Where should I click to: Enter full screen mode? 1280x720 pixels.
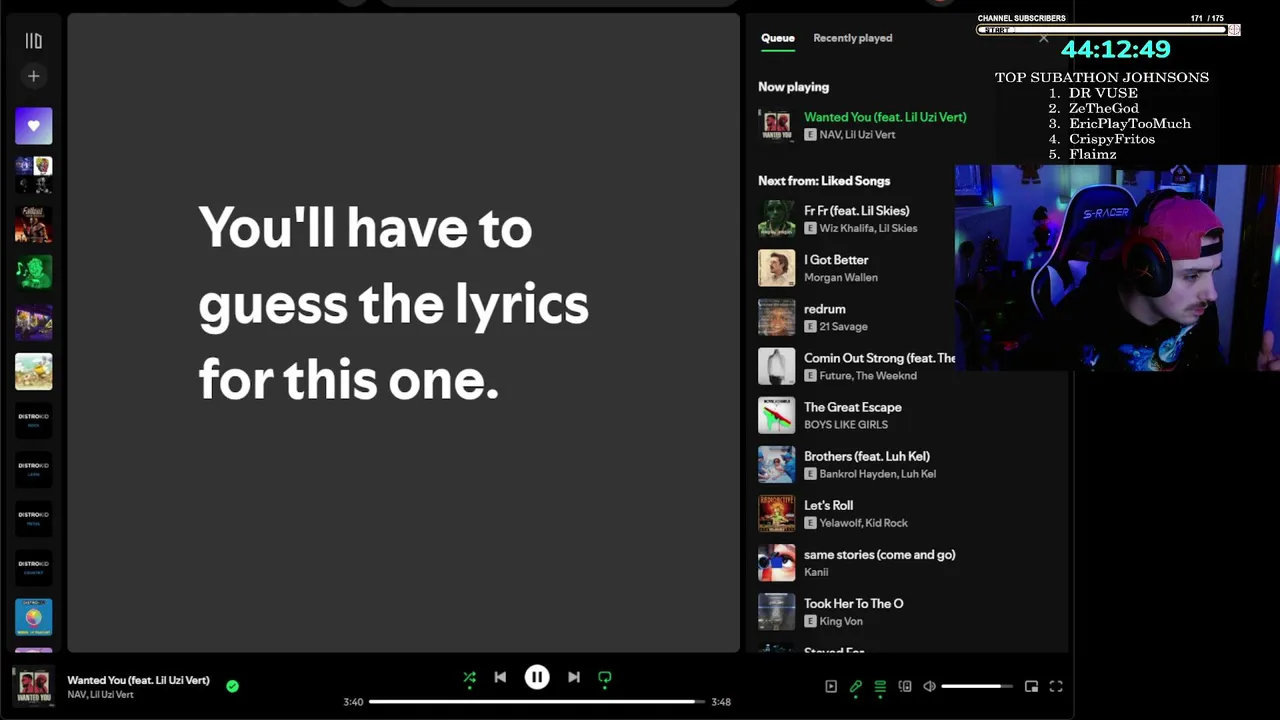tap(1056, 686)
